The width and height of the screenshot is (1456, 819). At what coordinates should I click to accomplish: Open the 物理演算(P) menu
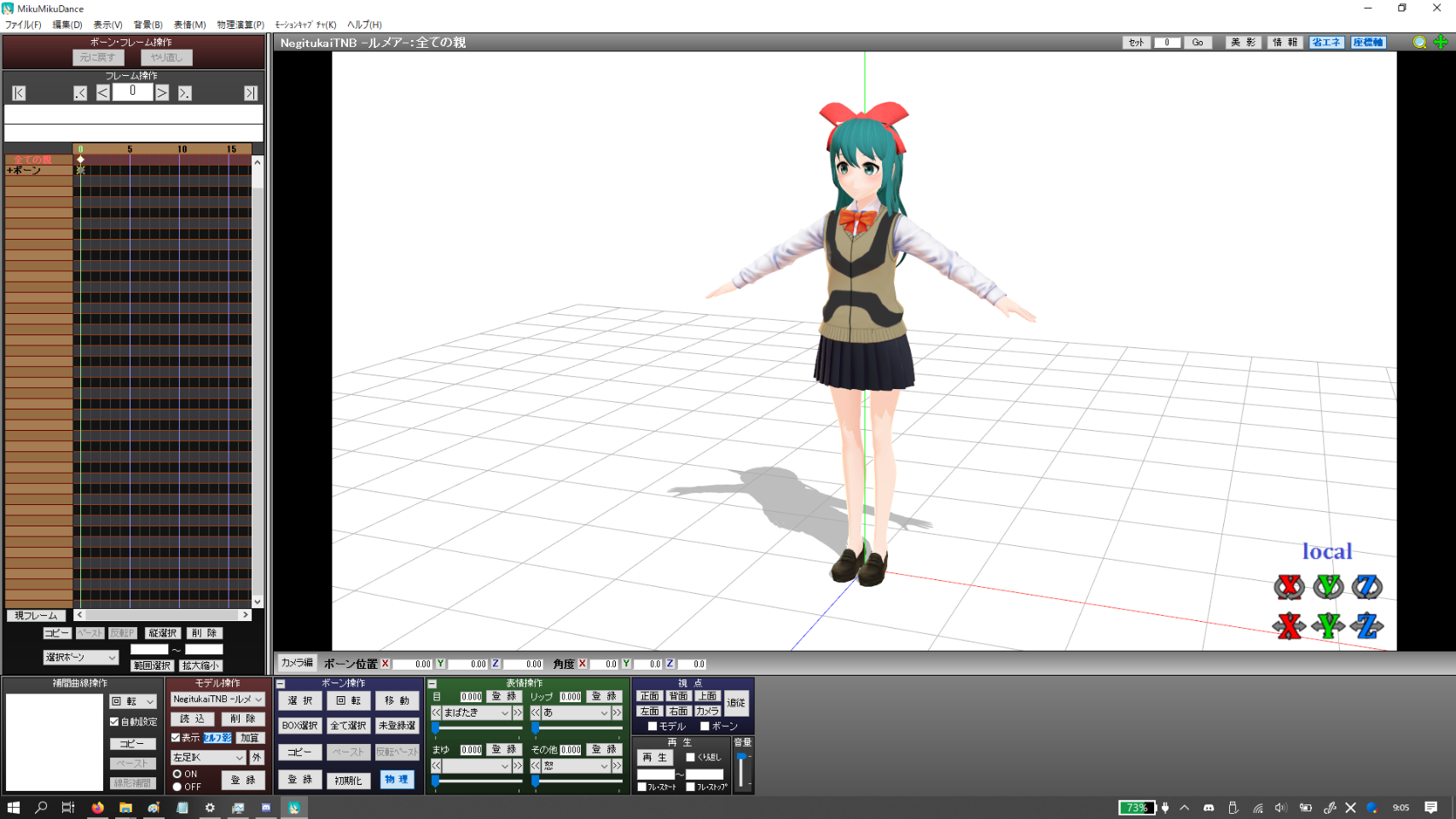(240, 25)
